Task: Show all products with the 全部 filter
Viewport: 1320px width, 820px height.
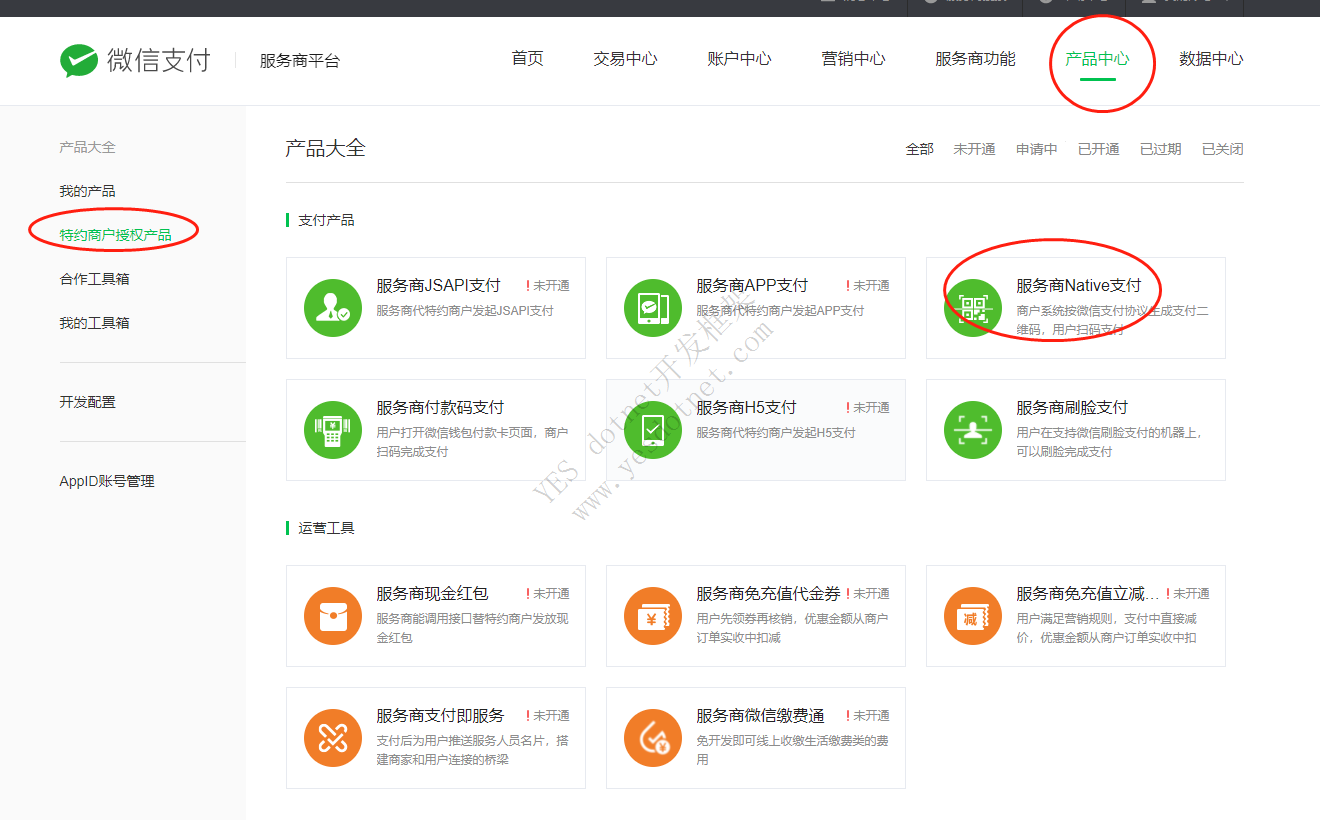Action: coord(920,149)
